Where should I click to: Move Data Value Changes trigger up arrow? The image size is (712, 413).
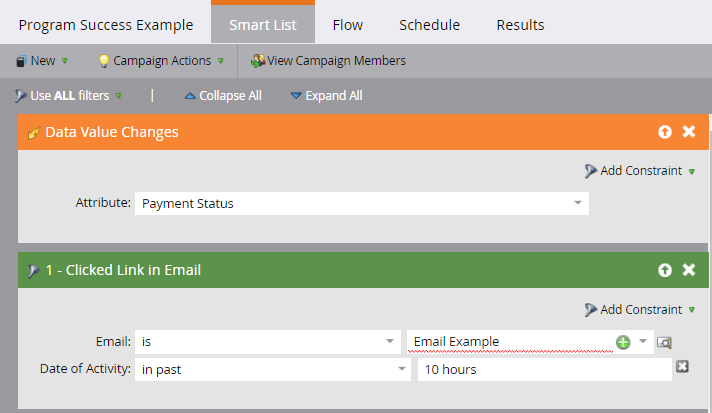[x=665, y=132]
